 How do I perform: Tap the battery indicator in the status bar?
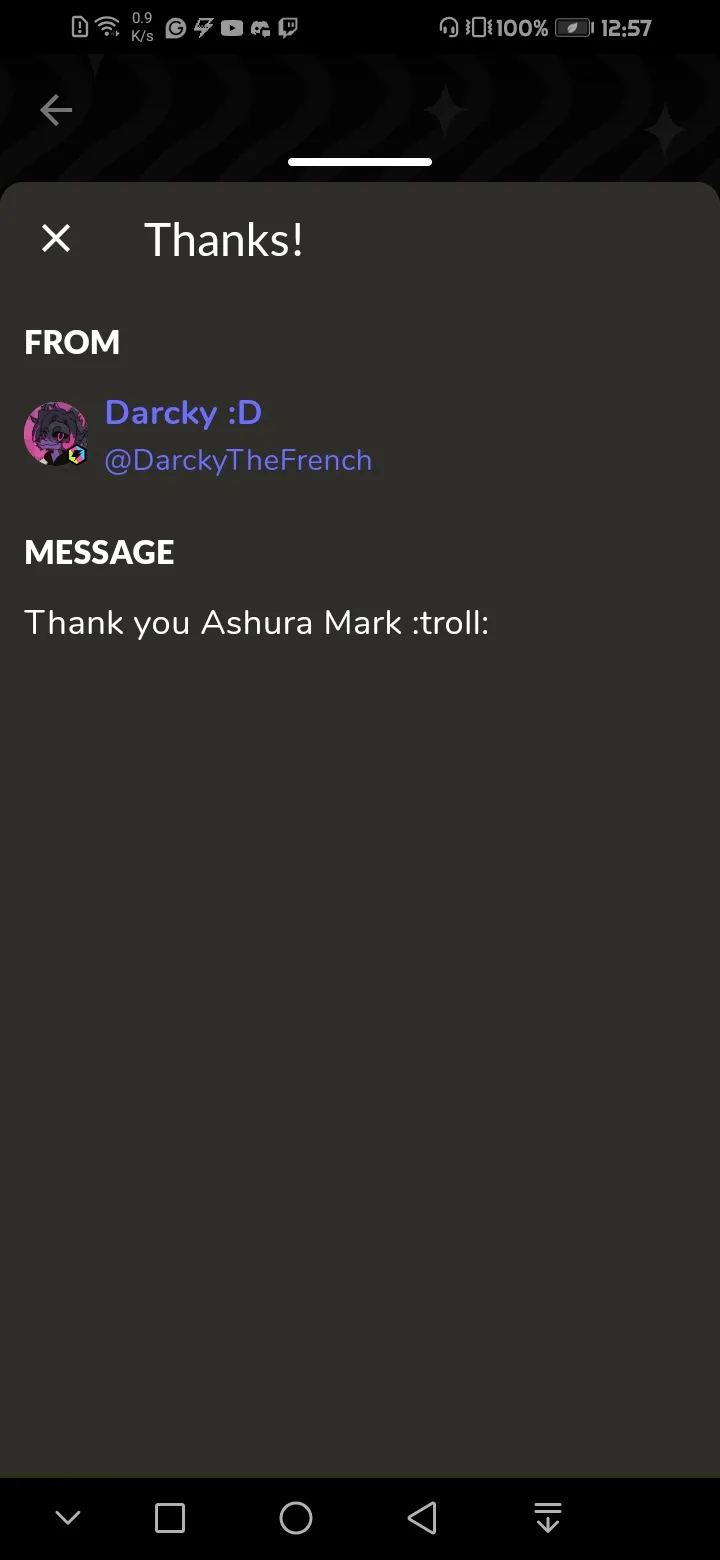point(574,28)
